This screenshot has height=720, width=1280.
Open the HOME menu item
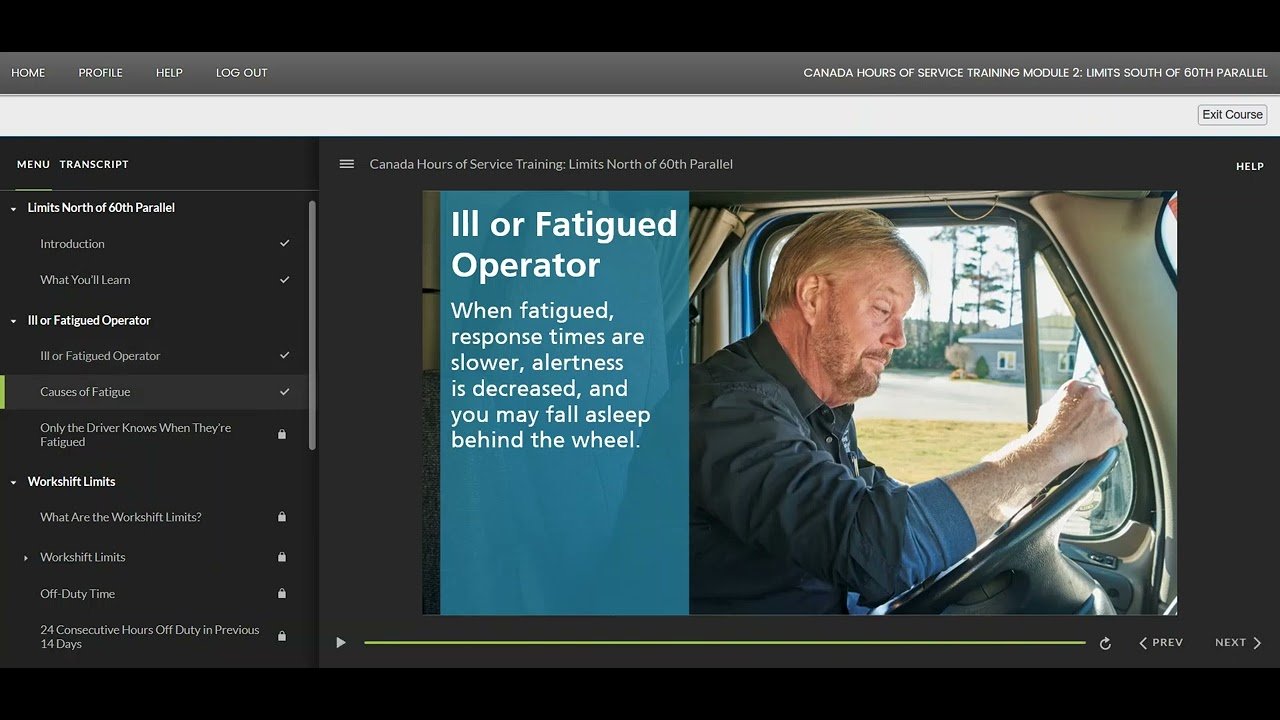(x=28, y=73)
